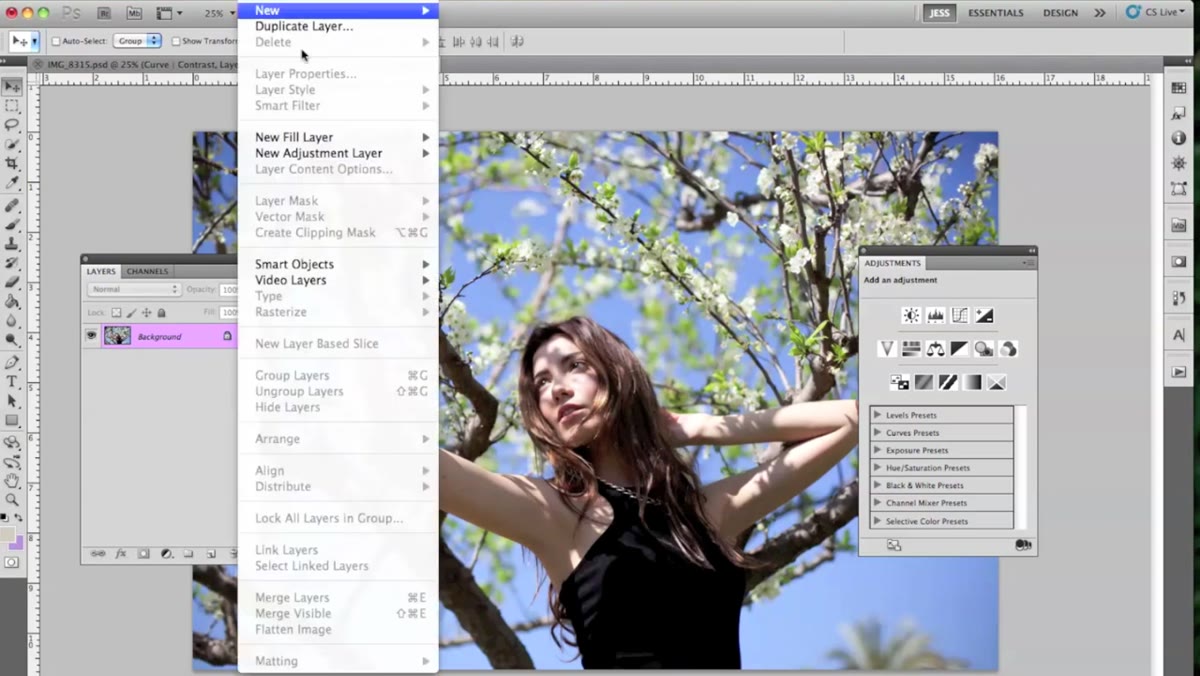Toggle Quick Mask mode

click(12, 562)
